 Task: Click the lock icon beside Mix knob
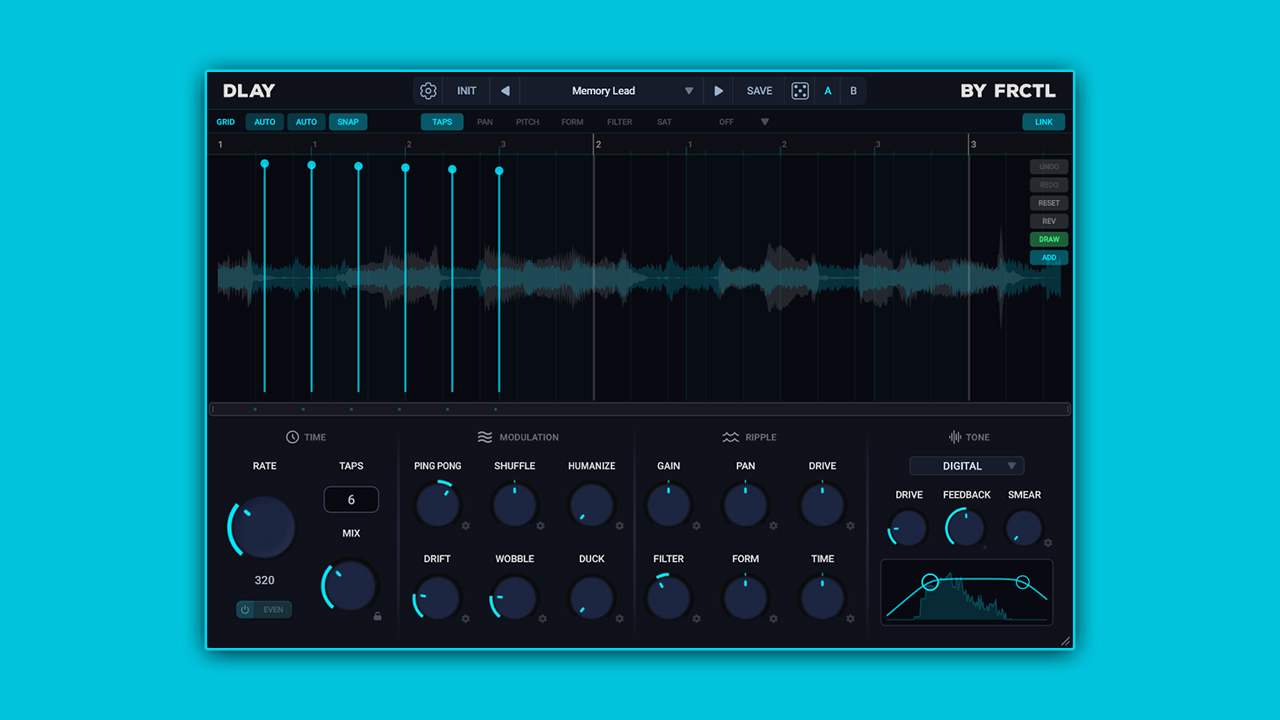pos(377,616)
